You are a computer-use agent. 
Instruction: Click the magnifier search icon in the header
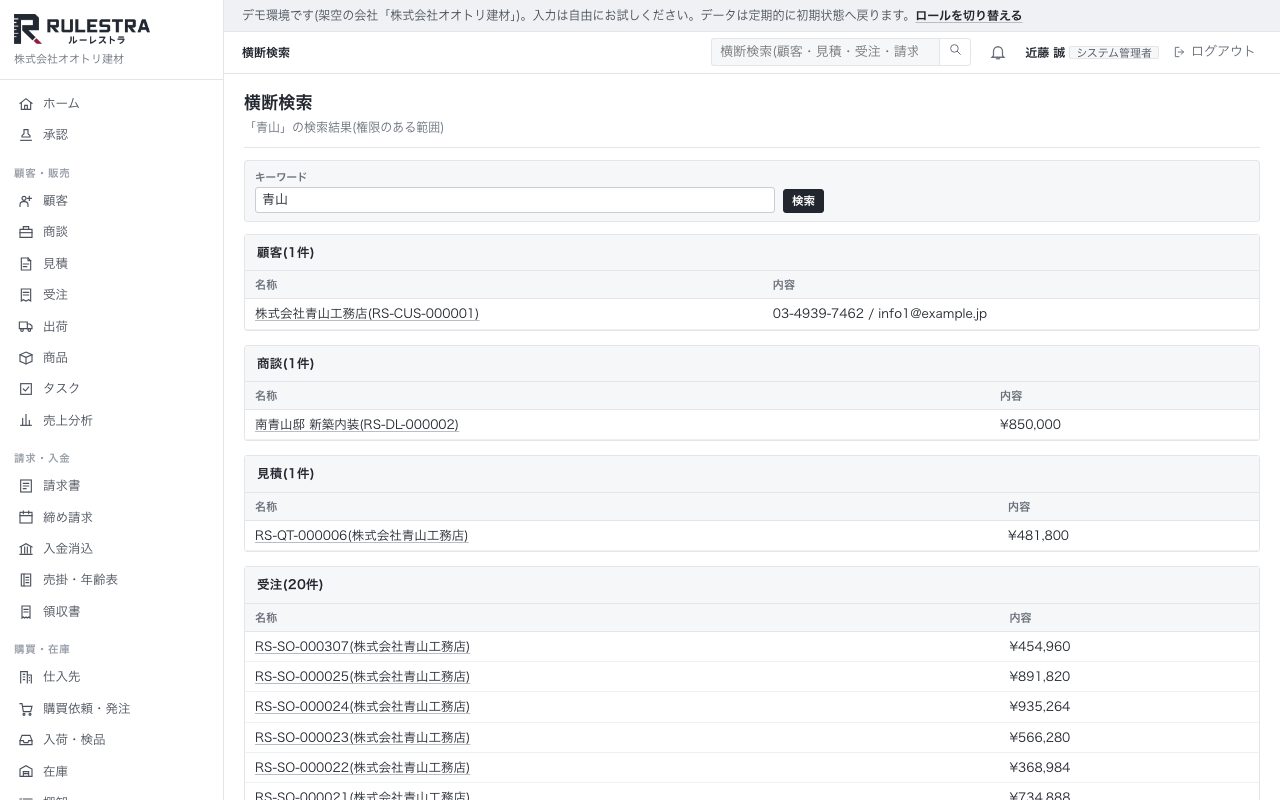pos(955,51)
